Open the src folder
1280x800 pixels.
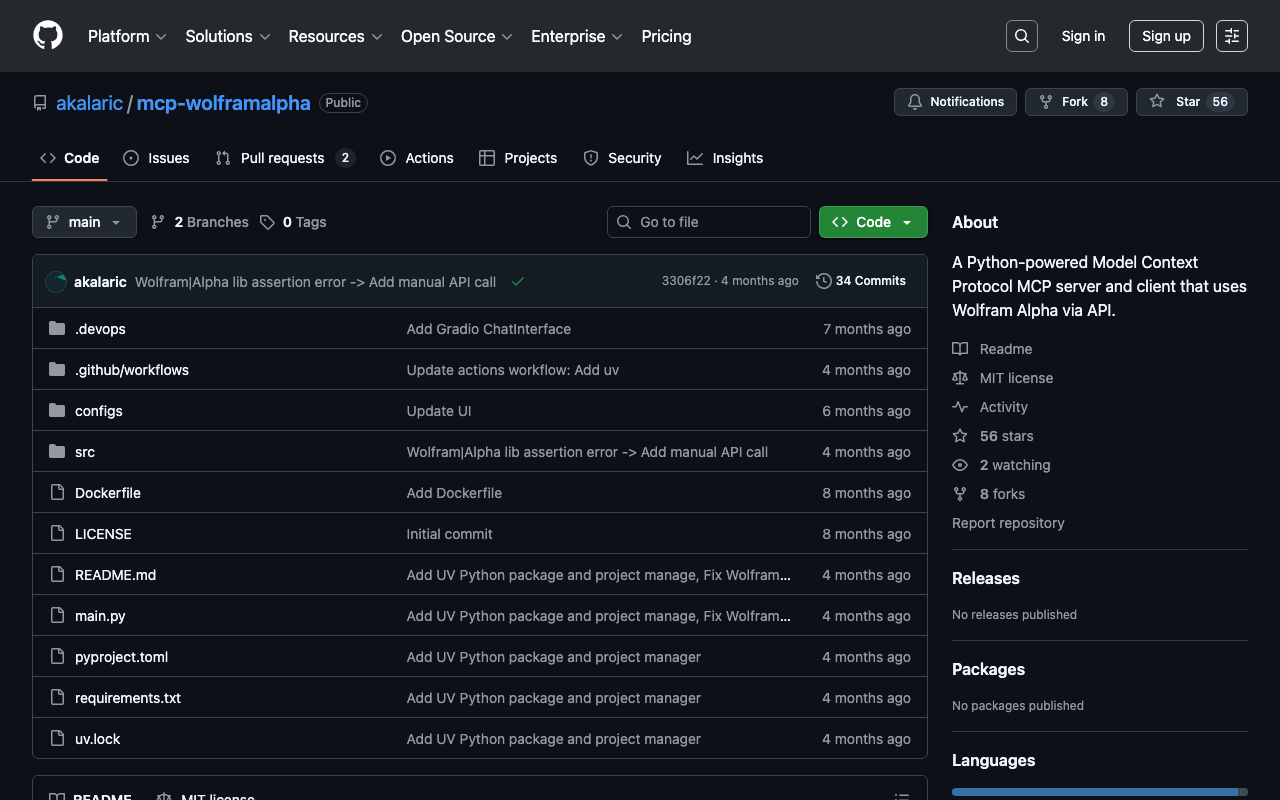[x=85, y=452]
